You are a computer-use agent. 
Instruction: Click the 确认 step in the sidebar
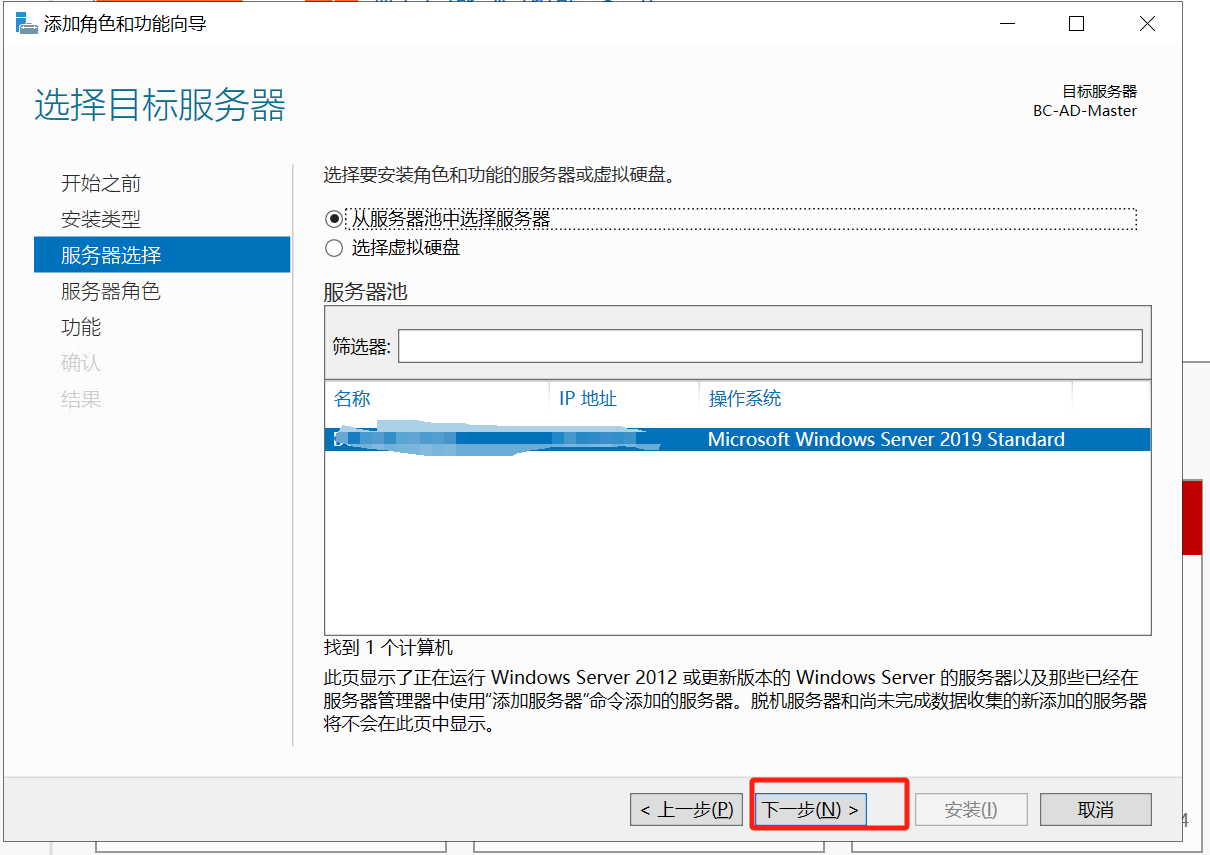(x=81, y=363)
